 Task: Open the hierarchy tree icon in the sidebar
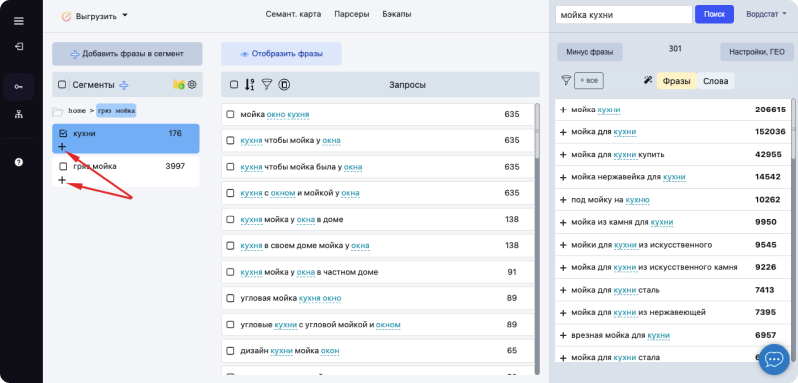tap(19, 114)
